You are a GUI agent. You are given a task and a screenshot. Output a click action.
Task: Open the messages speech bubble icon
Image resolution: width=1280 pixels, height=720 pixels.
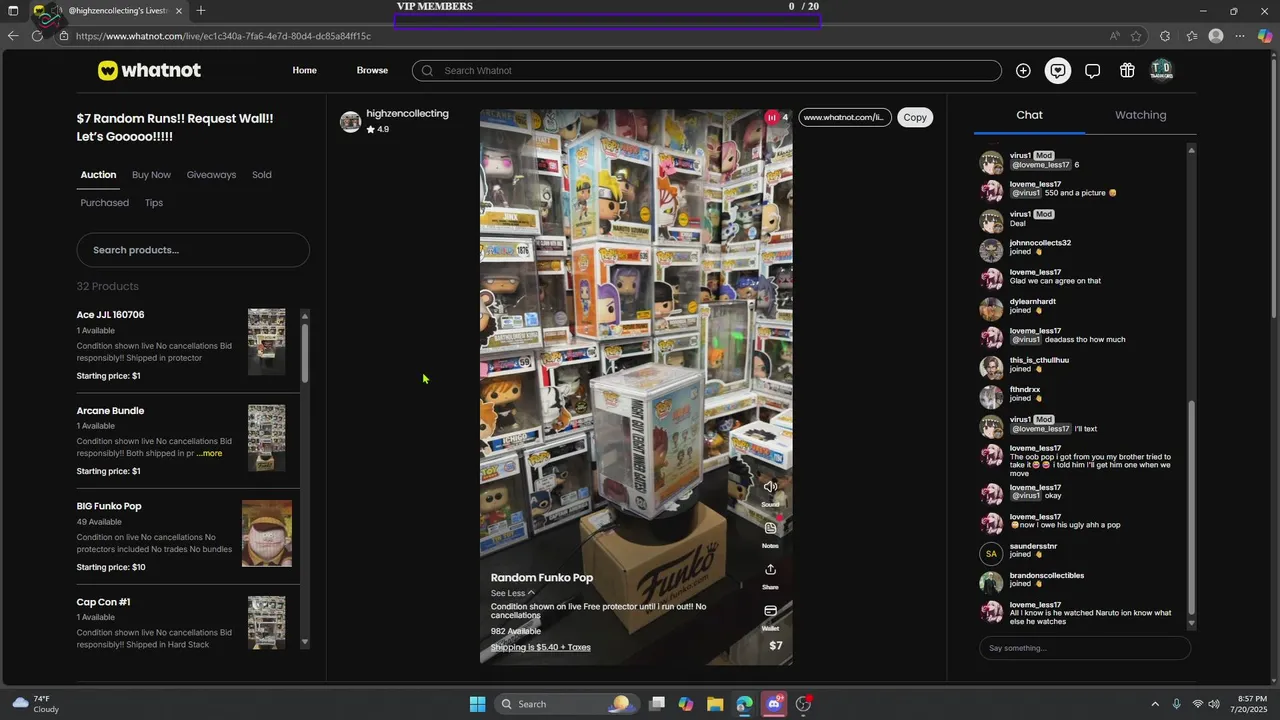(1093, 70)
